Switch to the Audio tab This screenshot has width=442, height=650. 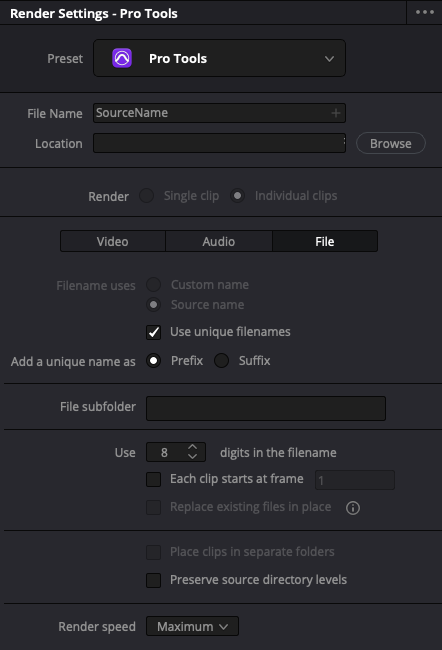click(219, 241)
